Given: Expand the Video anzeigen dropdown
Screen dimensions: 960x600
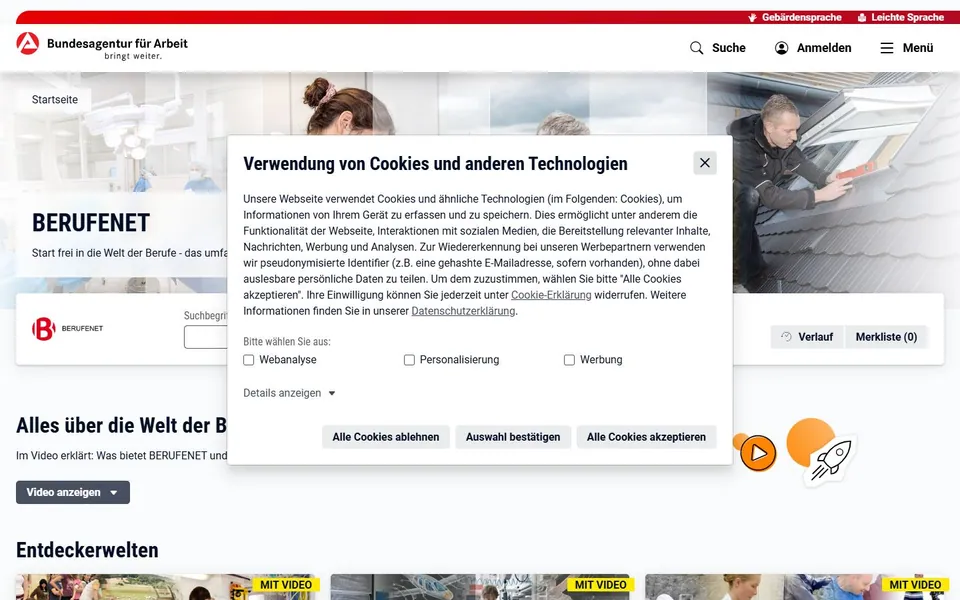Looking at the screenshot, I should [x=73, y=492].
